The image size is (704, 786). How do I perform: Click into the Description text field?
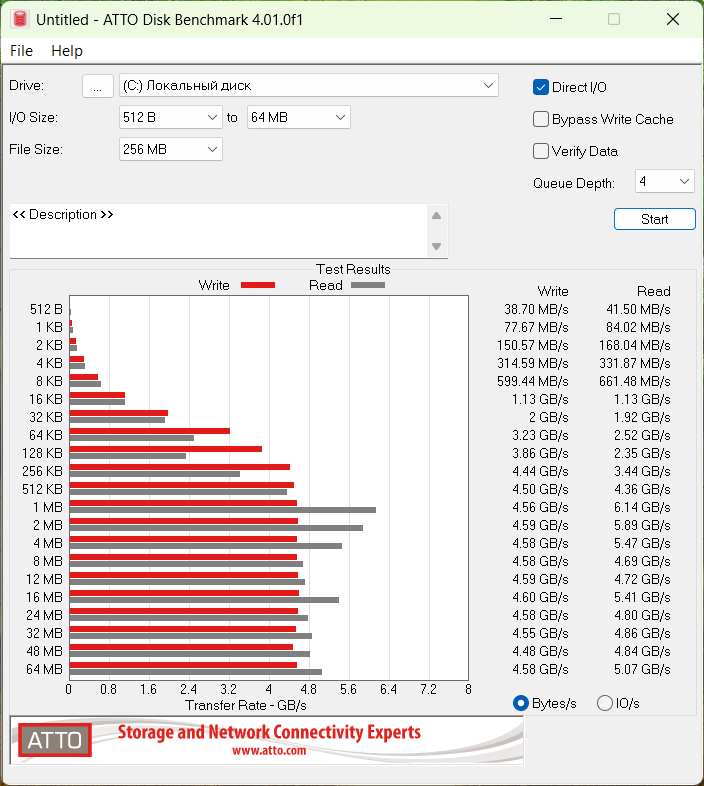[218, 231]
